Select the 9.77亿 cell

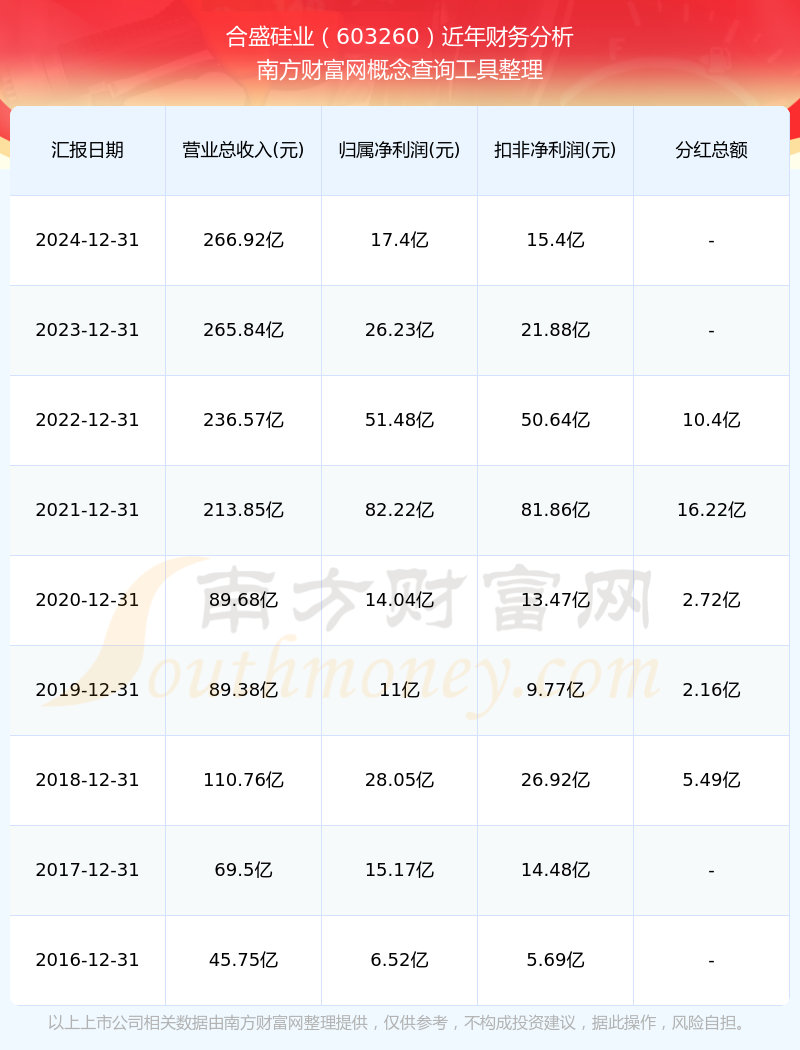click(x=556, y=690)
